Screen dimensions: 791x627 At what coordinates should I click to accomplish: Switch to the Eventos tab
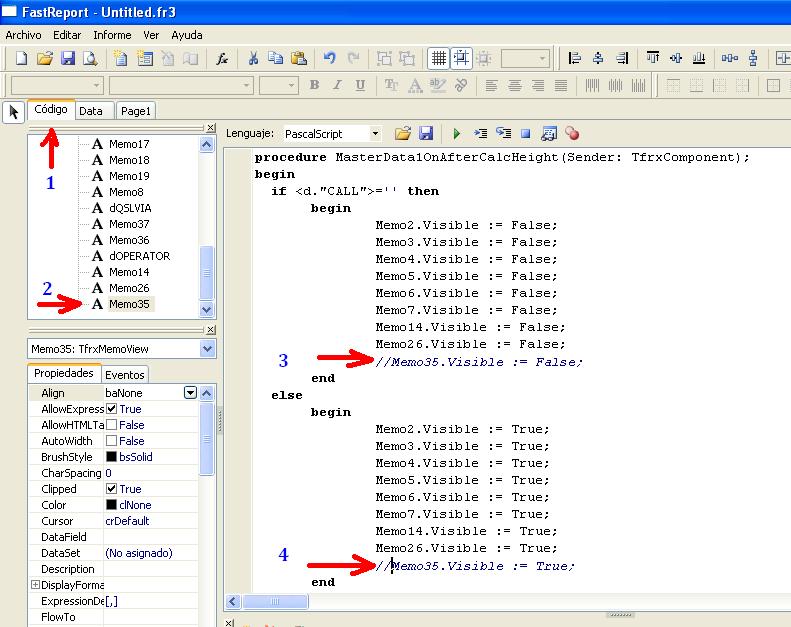[125, 374]
